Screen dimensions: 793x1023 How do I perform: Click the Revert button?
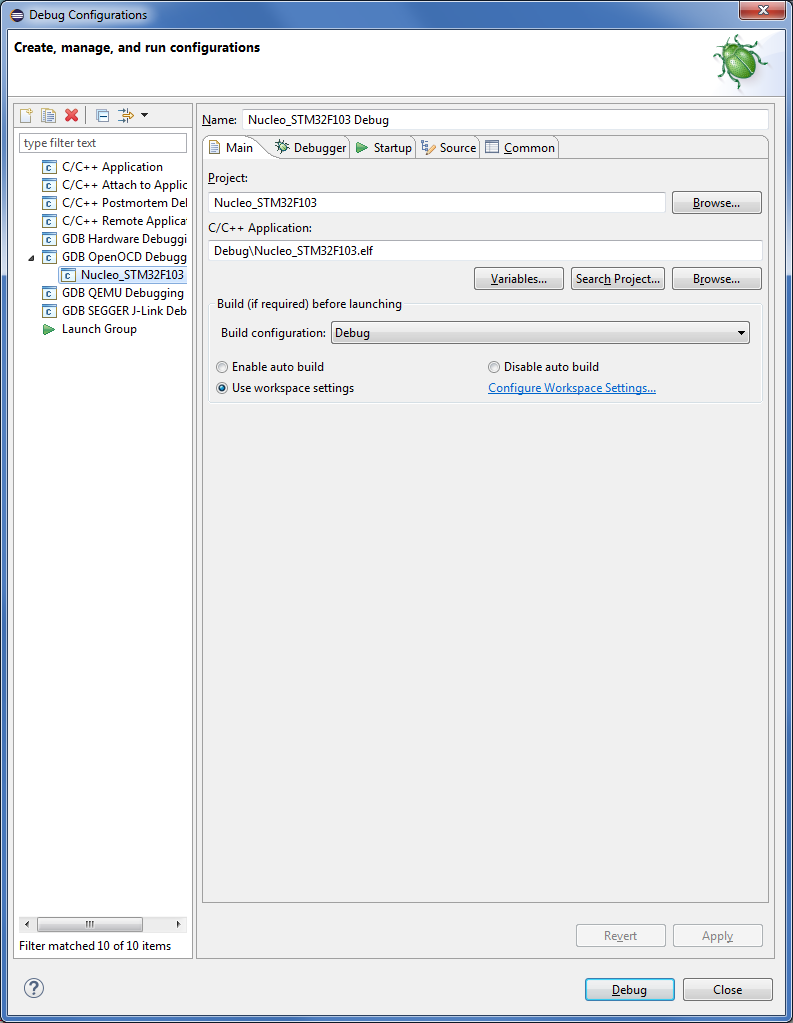pyautogui.click(x=621, y=936)
